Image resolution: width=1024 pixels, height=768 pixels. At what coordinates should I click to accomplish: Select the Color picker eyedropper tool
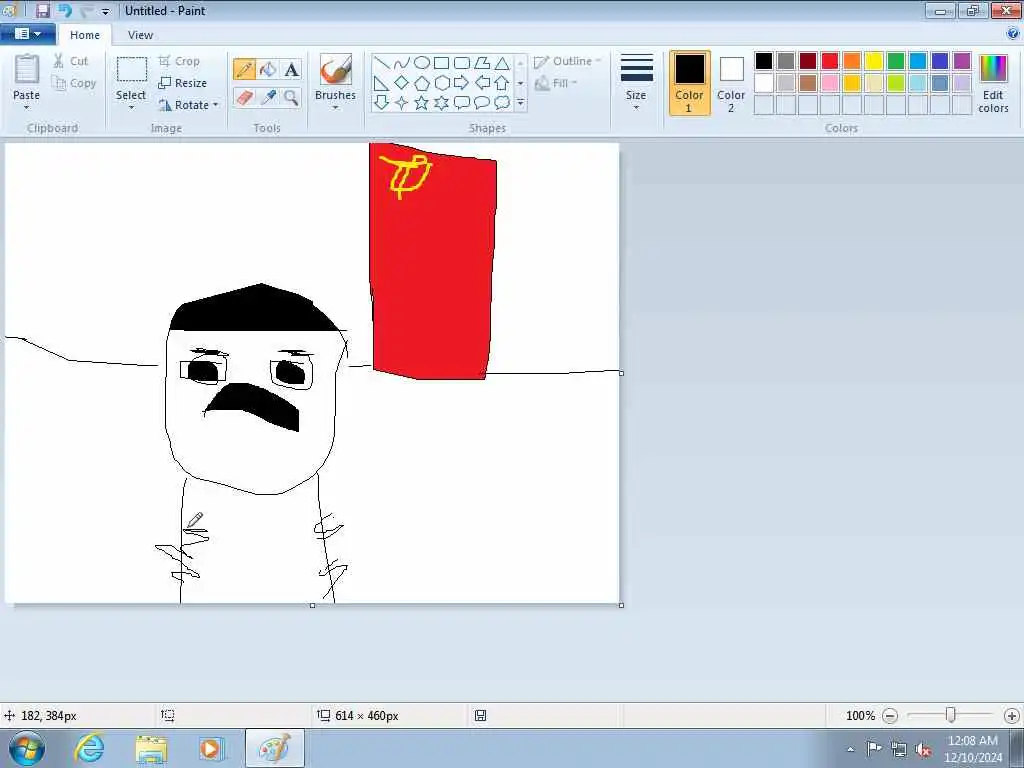(x=268, y=97)
